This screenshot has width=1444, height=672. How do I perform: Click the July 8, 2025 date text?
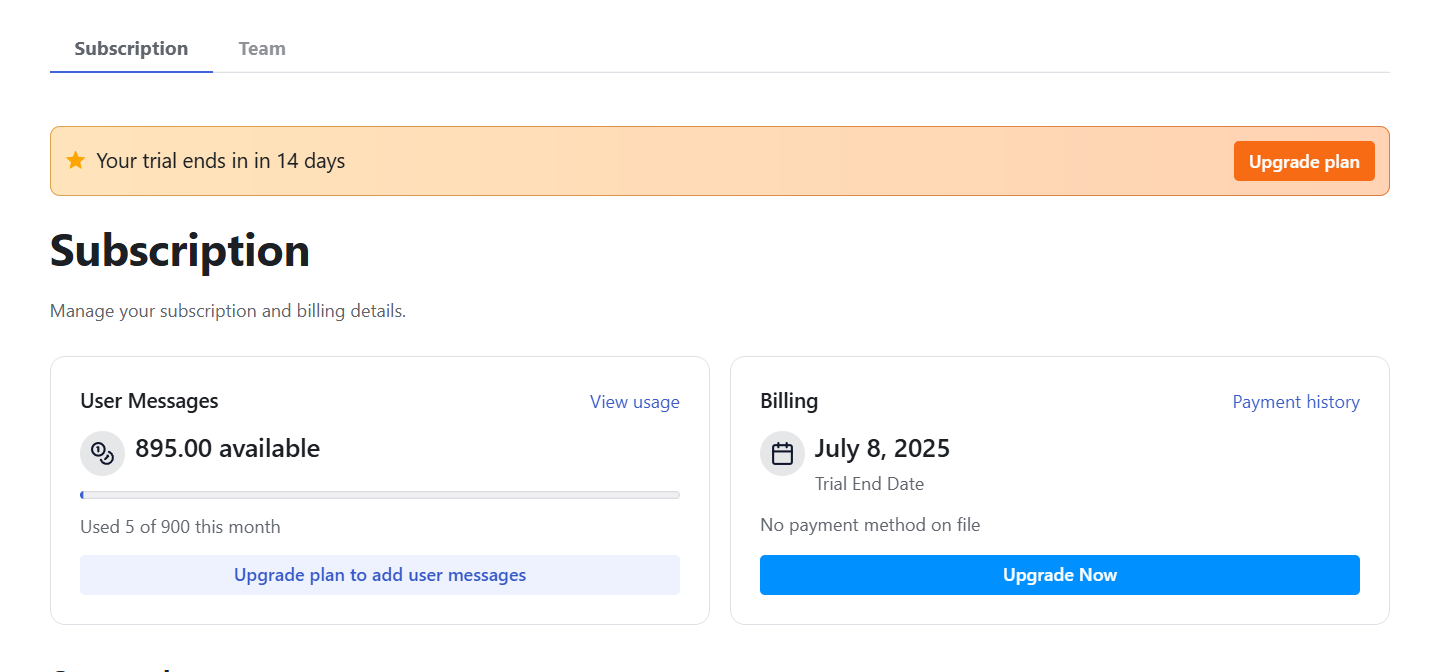tap(882, 449)
